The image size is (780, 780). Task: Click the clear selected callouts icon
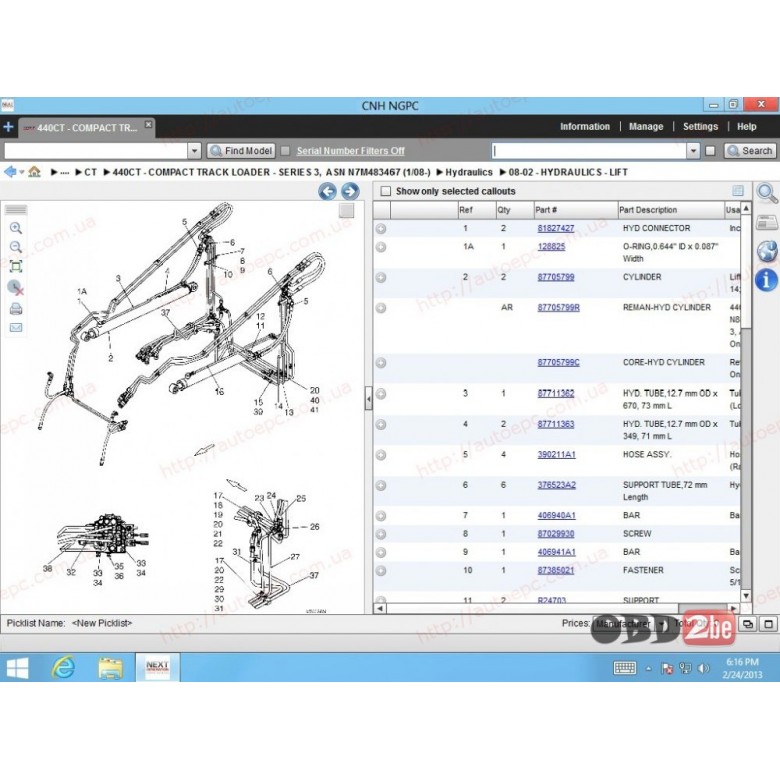pyautogui.click(x=16, y=288)
